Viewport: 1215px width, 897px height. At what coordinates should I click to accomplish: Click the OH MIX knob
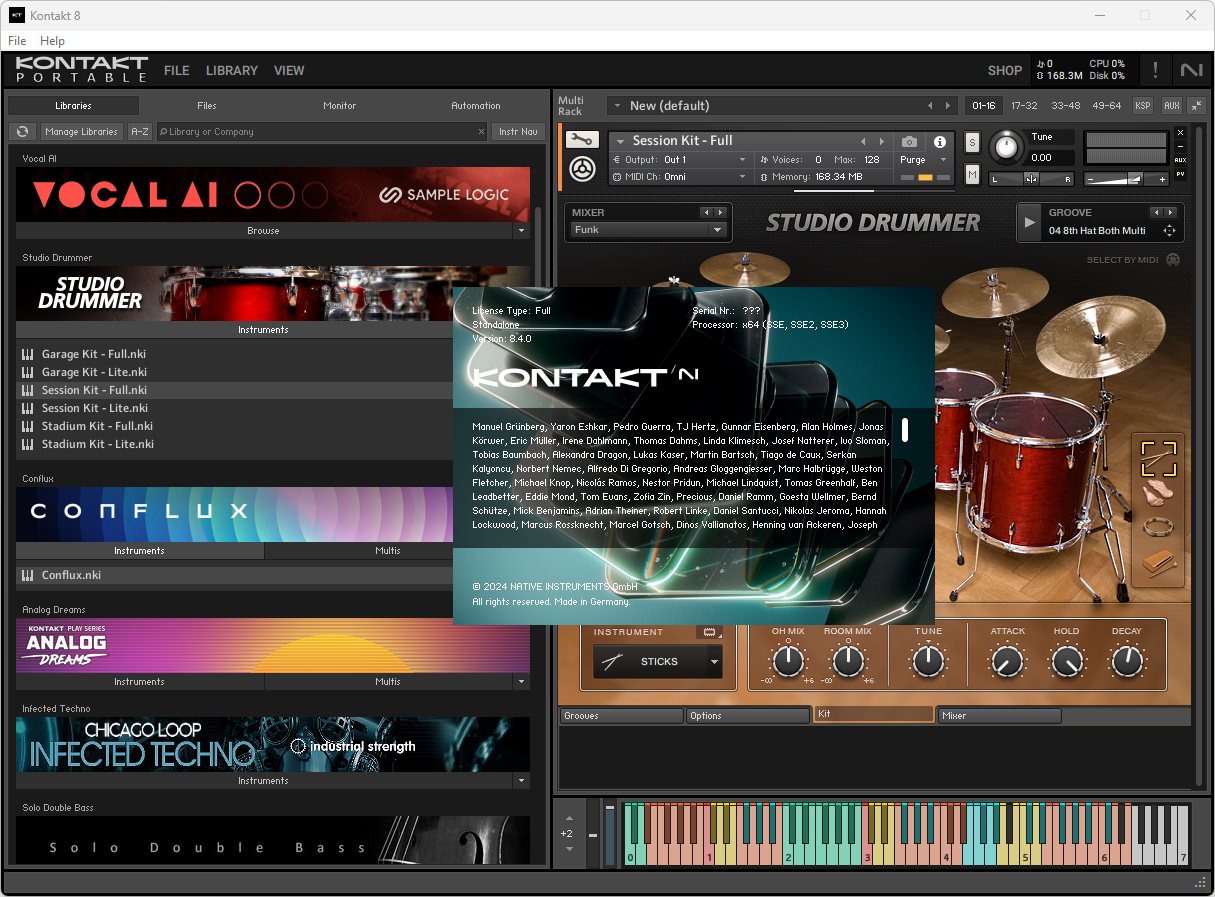(x=788, y=661)
